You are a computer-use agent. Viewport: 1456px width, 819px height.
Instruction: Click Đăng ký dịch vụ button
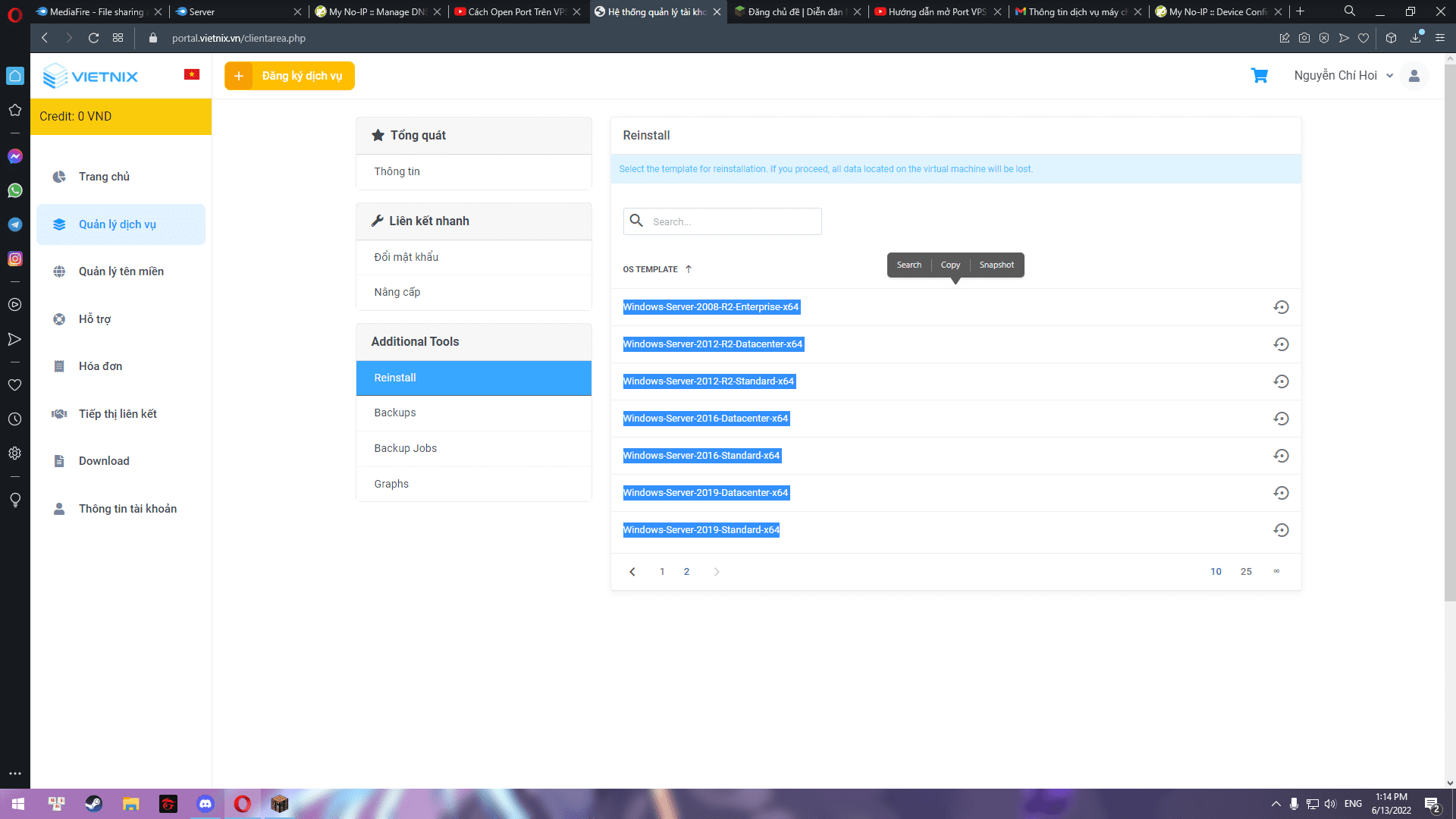click(x=290, y=76)
